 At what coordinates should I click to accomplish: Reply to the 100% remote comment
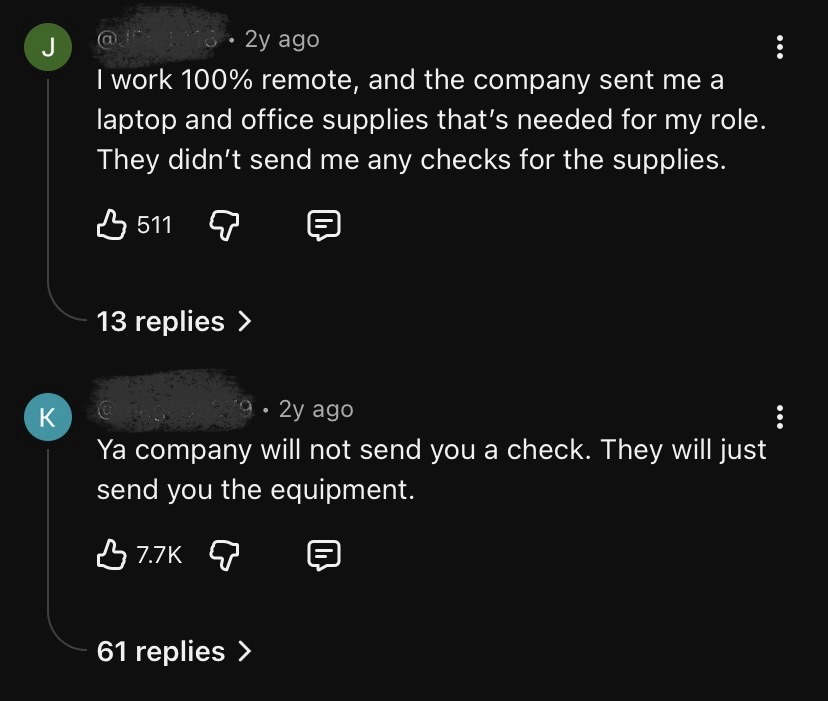click(x=321, y=226)
